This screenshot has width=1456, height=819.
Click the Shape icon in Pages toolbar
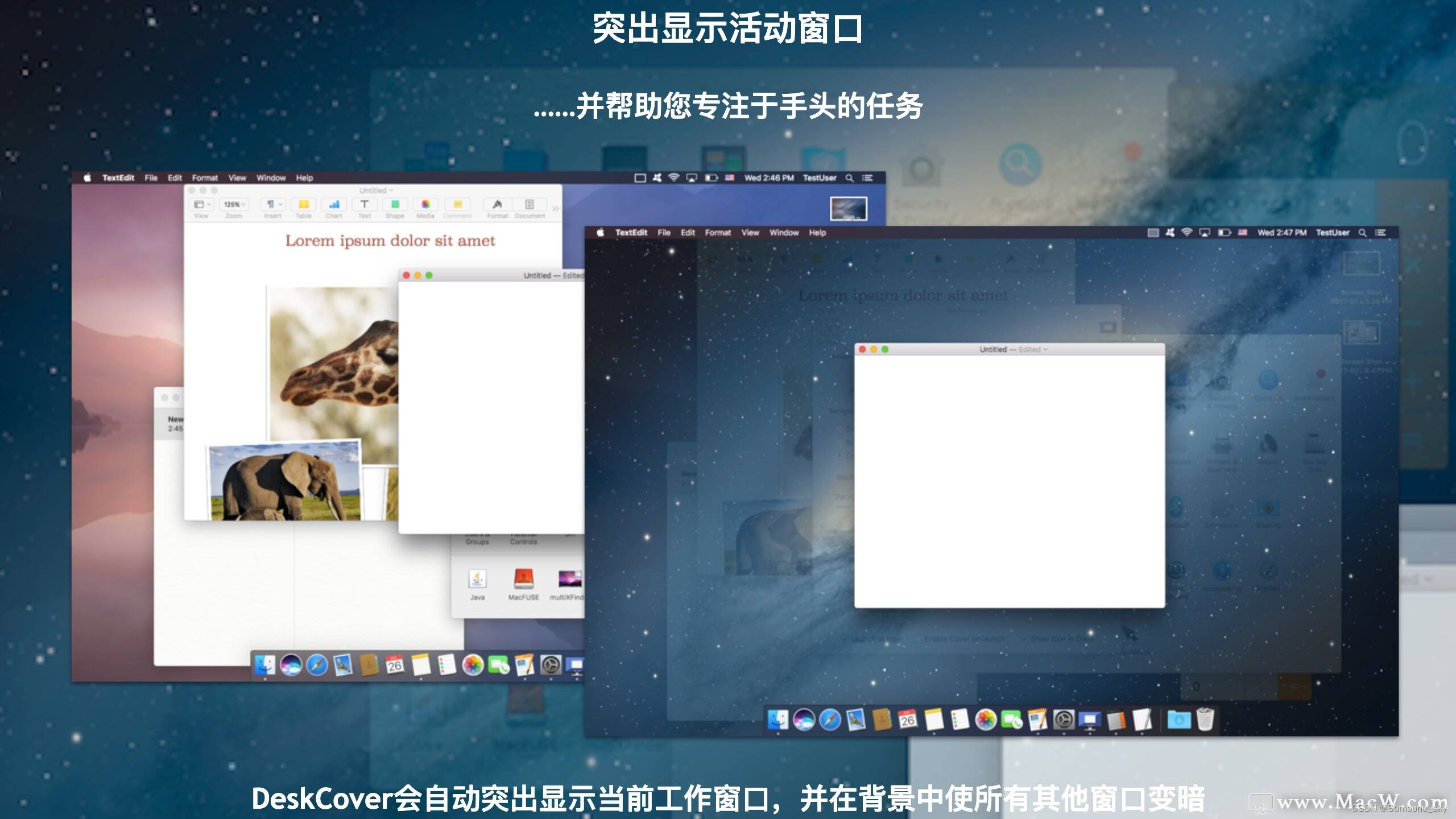395,205
